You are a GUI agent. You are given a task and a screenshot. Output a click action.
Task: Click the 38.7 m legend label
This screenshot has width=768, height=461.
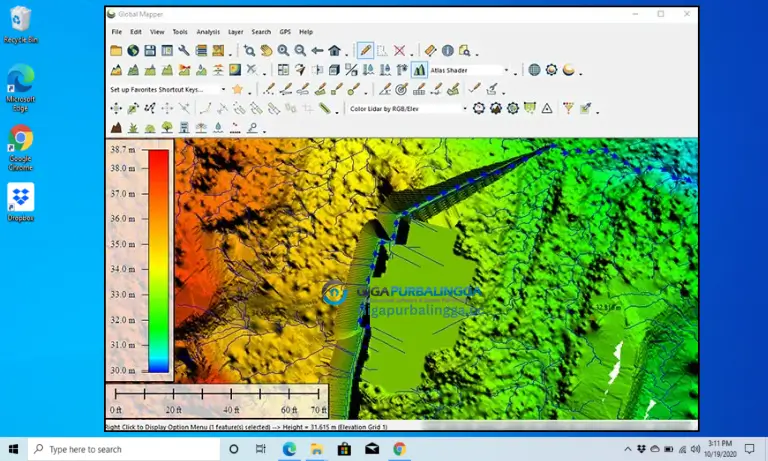122,149
